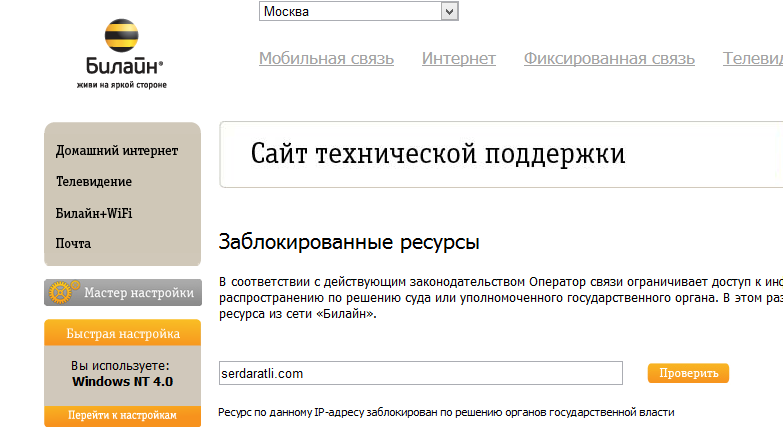Click the Быстрая настройка header

[123, 333]
